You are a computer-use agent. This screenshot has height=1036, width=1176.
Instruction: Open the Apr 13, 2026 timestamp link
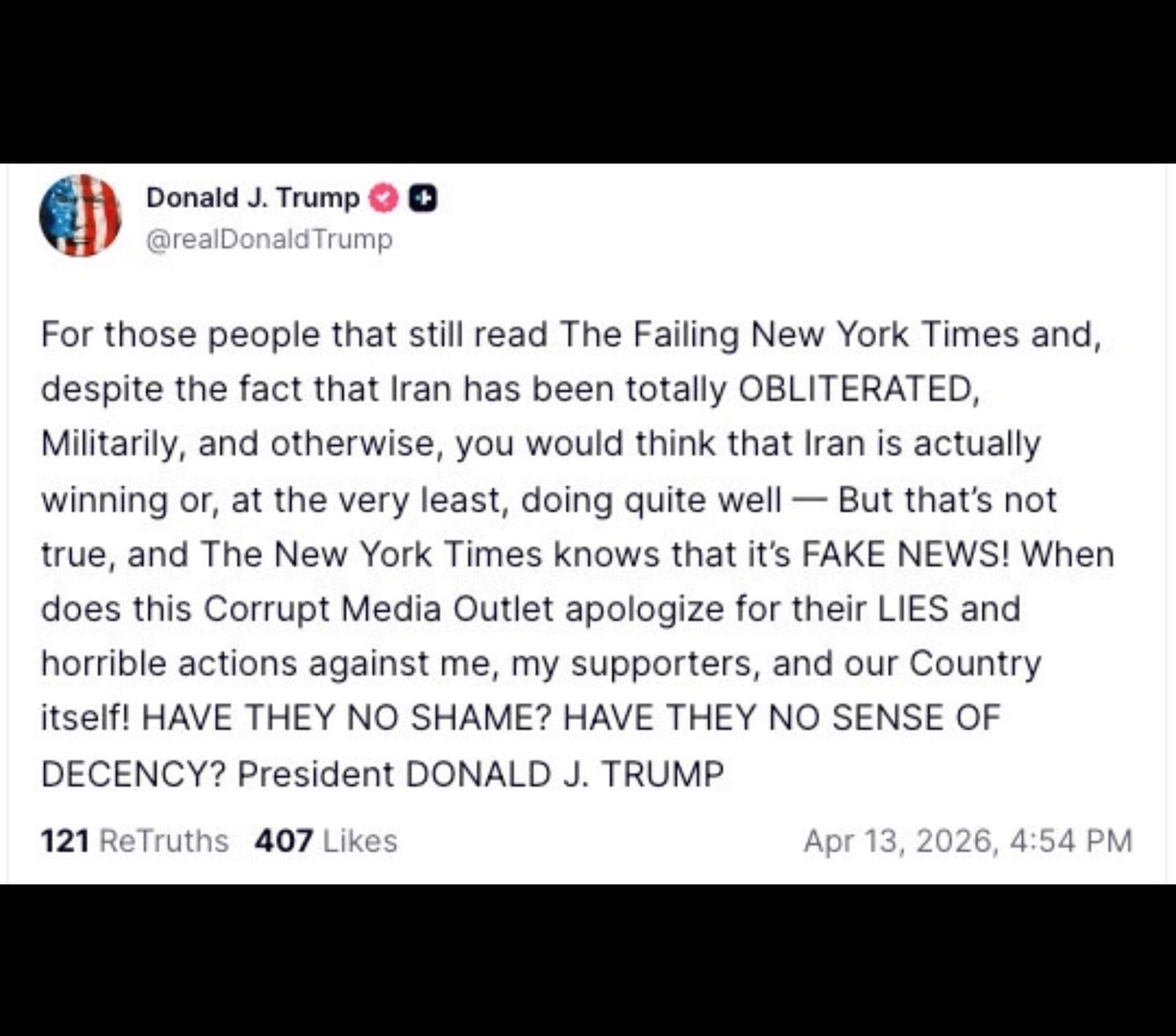968,841
